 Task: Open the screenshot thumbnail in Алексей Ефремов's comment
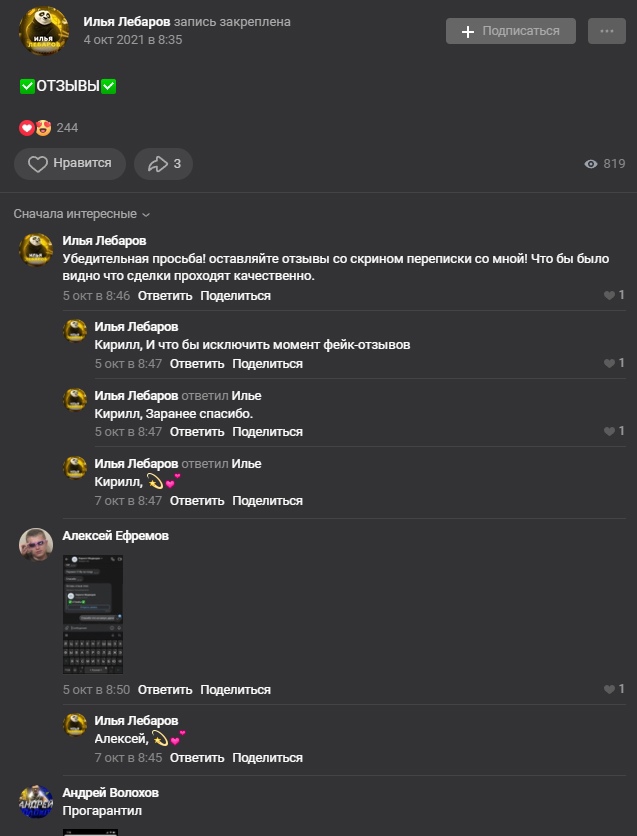point(93,613)
